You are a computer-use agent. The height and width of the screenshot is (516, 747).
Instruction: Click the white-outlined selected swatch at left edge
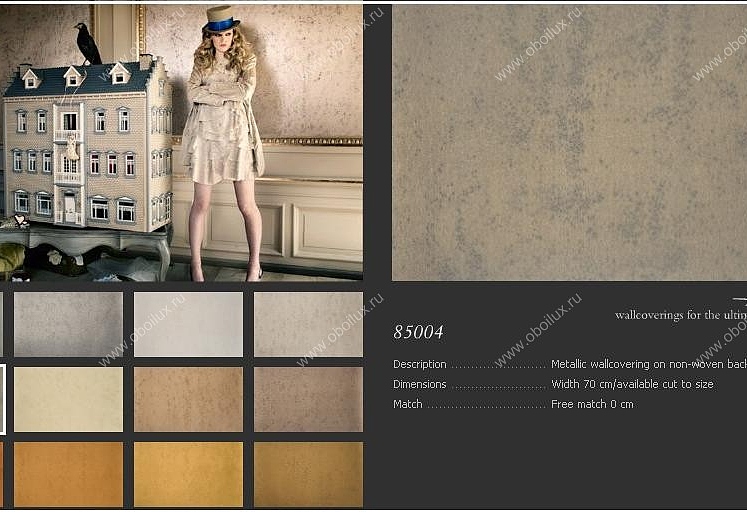point(2,399)
